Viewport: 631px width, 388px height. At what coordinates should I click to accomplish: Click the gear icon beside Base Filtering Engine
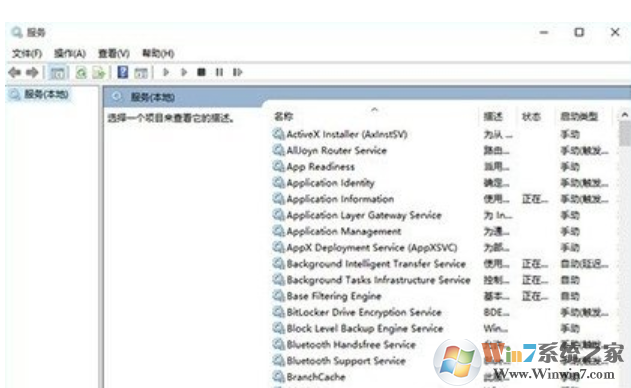click(278, 296)
